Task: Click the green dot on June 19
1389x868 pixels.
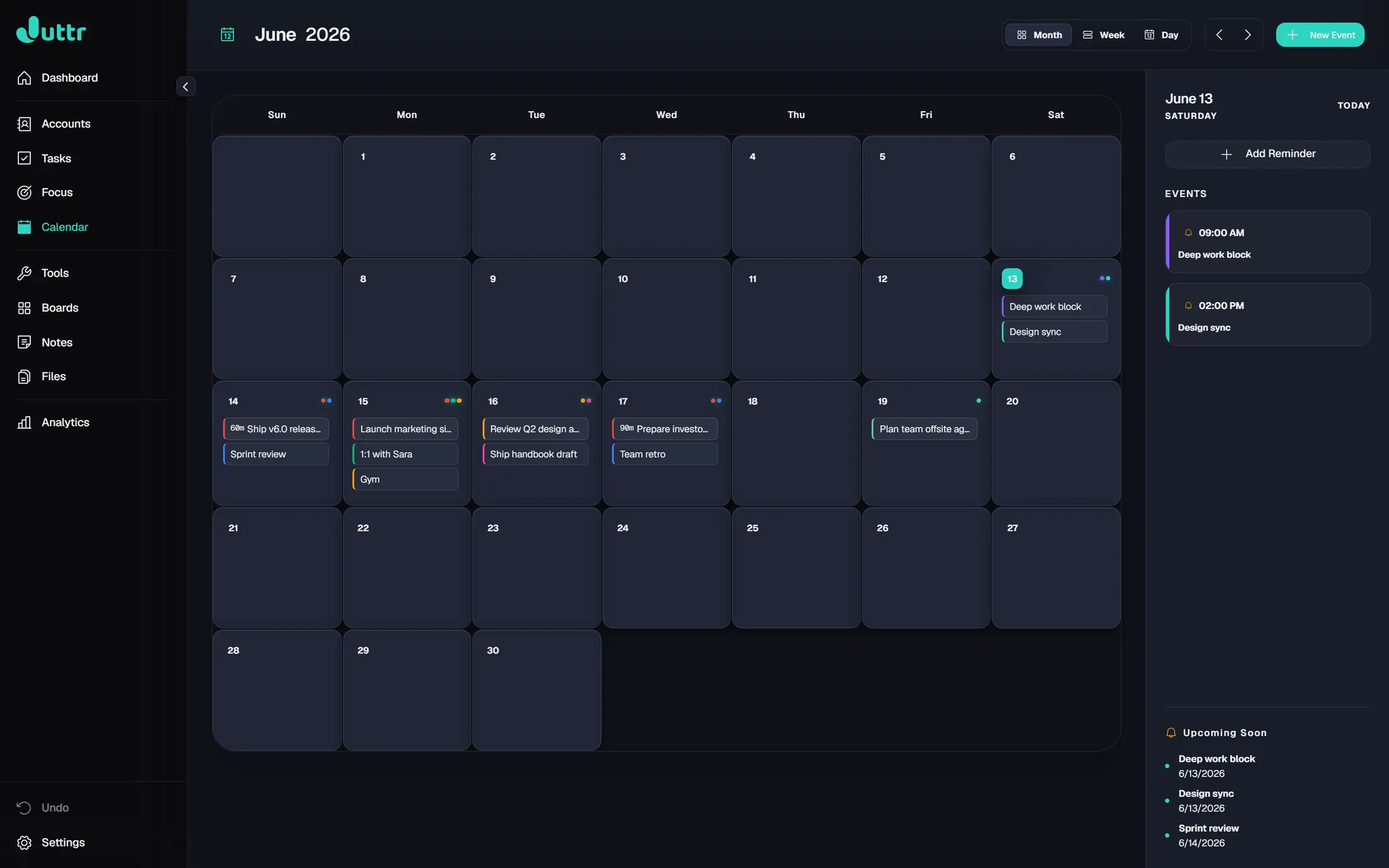Action: point(979,401)
